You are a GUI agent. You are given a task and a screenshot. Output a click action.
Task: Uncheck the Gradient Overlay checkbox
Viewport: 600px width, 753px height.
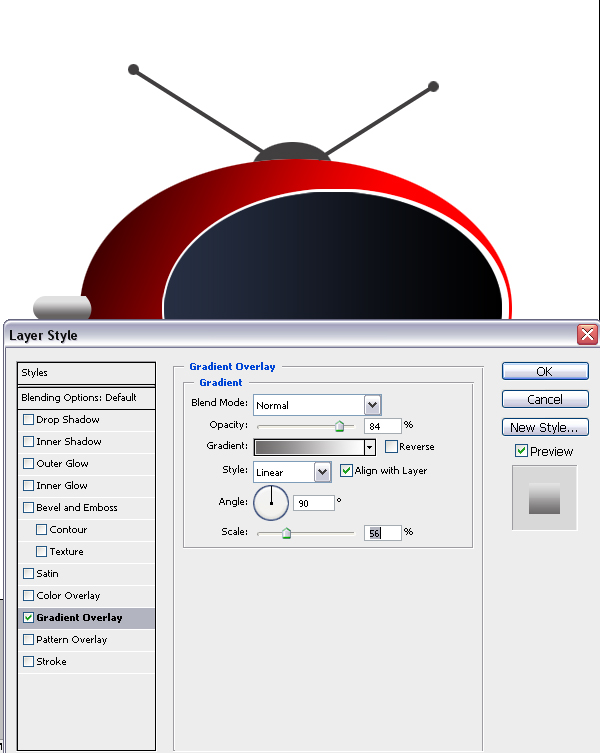pos(28,618)
